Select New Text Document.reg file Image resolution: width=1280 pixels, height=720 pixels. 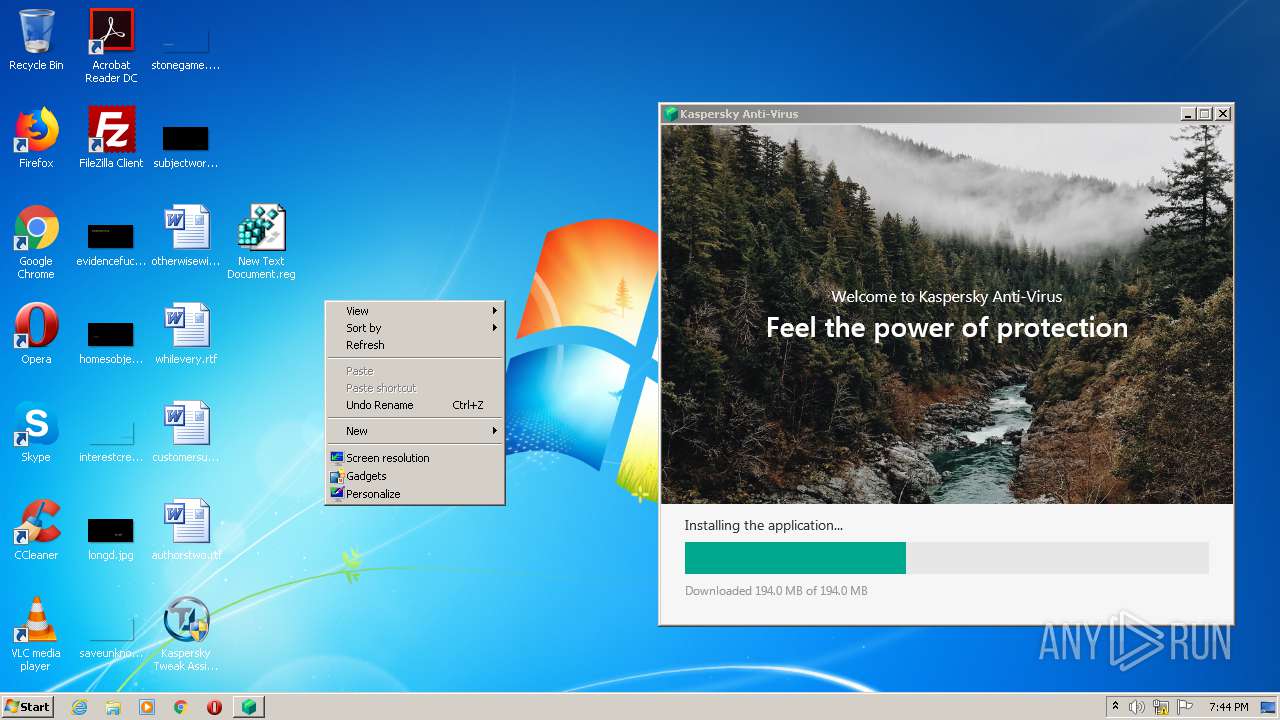[261, 242]
